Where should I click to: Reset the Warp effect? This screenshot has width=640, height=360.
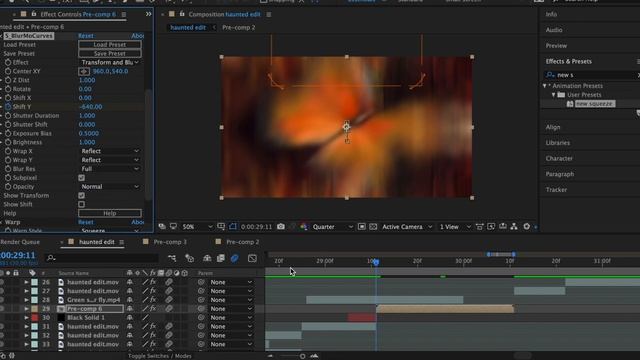[x=86, y=222]
